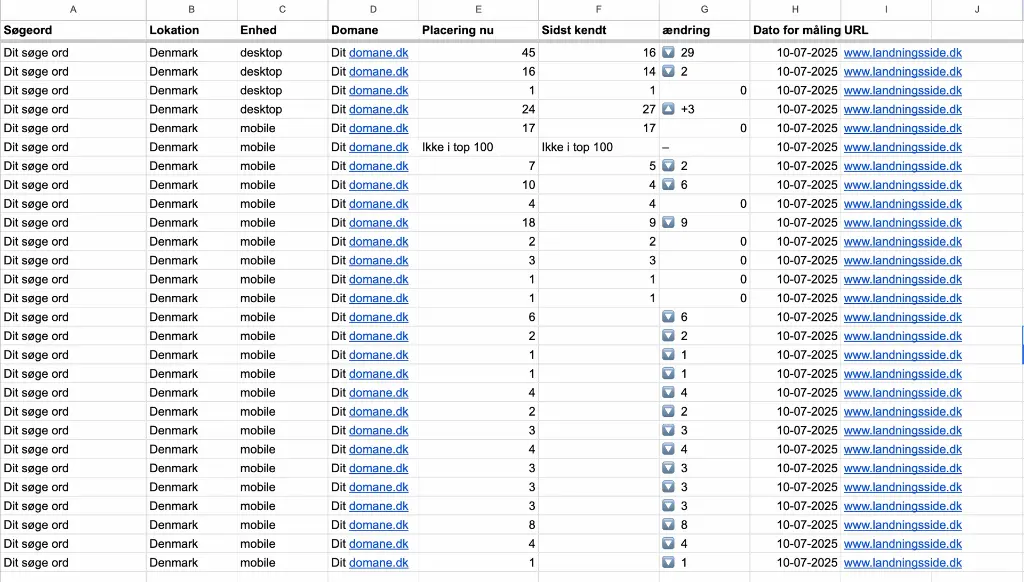Click down arrow icon in row with placement 6
This screenshot has width=1024, height=582.
668,317
